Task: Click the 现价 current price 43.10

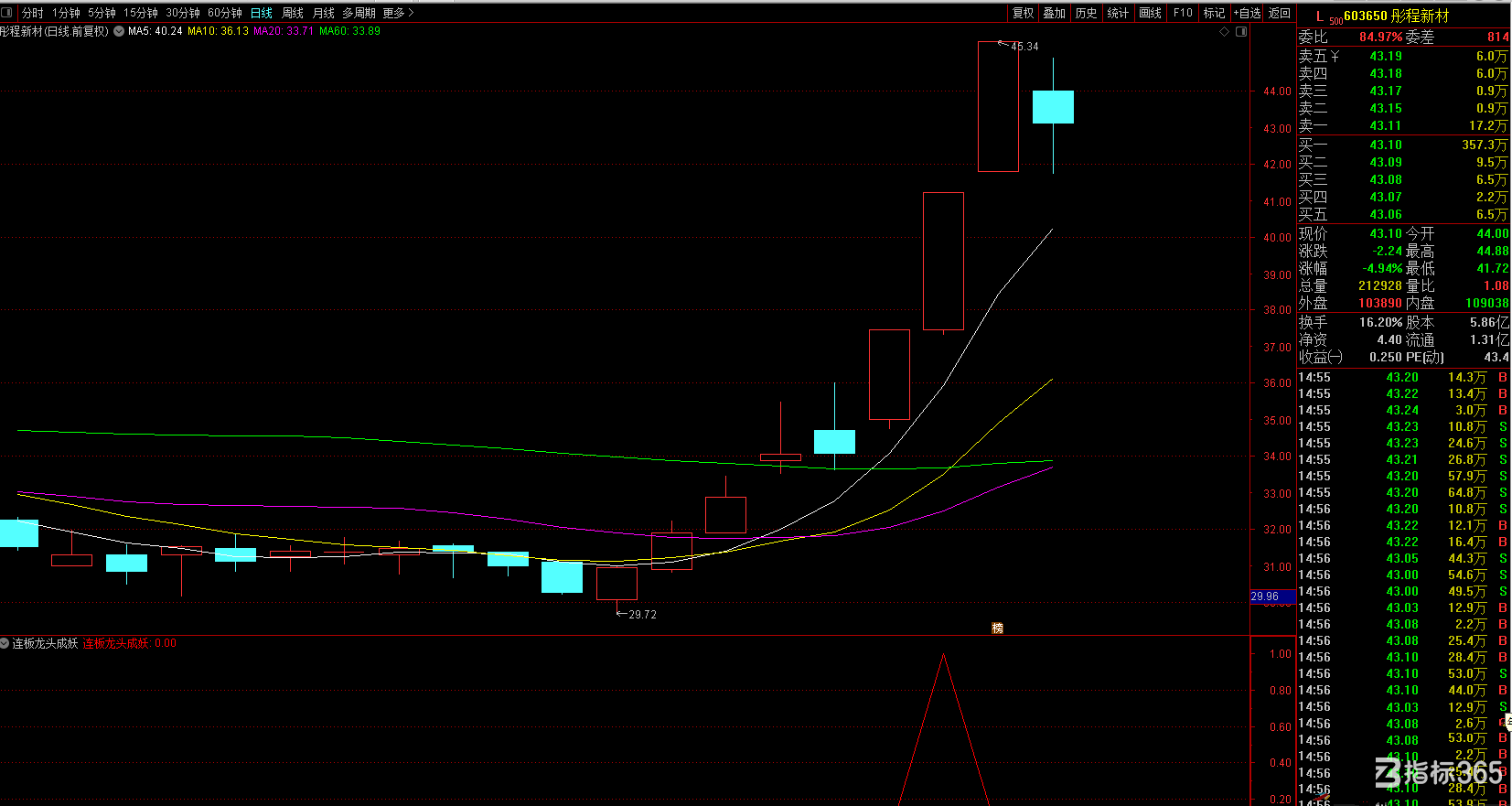Action: coord(1386,233)
